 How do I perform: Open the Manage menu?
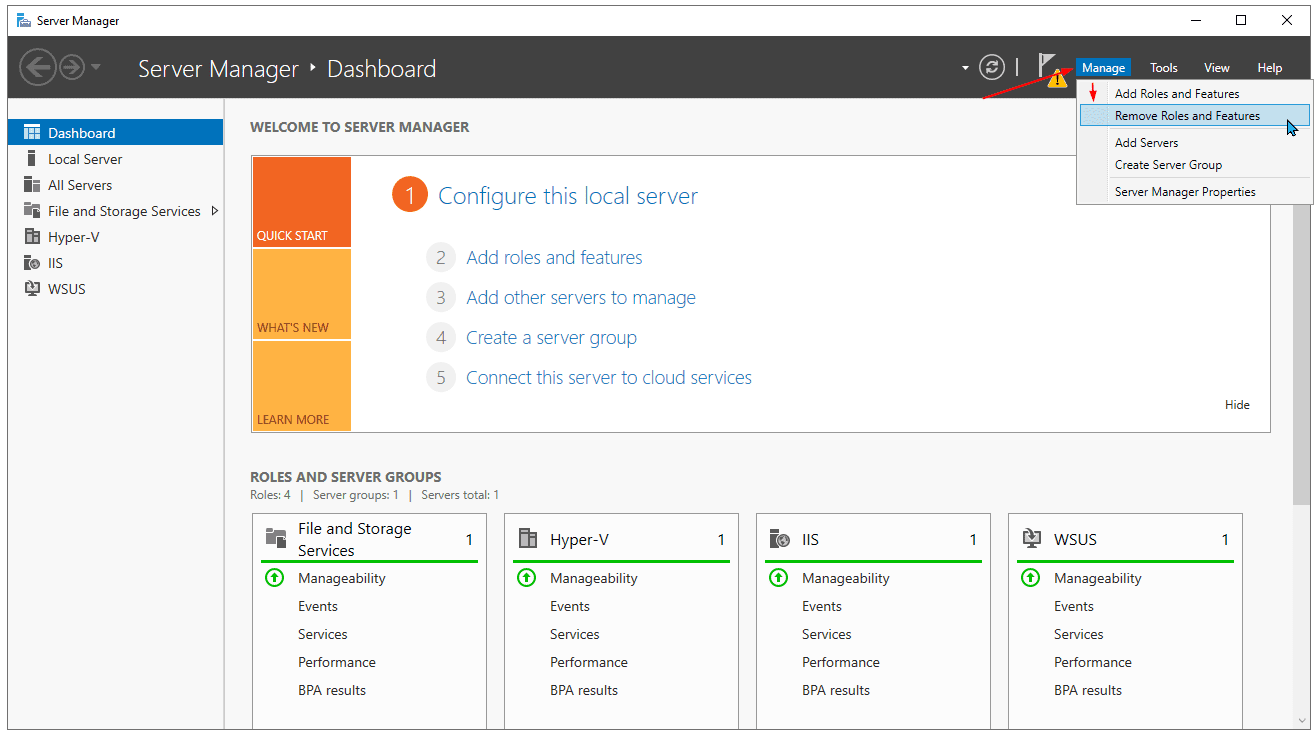pyautogui.click(x=1103, y=68)
